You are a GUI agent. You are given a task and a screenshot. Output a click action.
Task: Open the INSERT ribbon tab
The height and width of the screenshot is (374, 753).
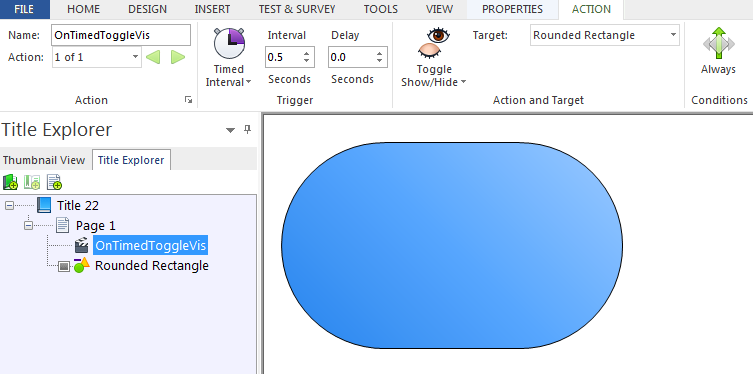pos(212,9)
